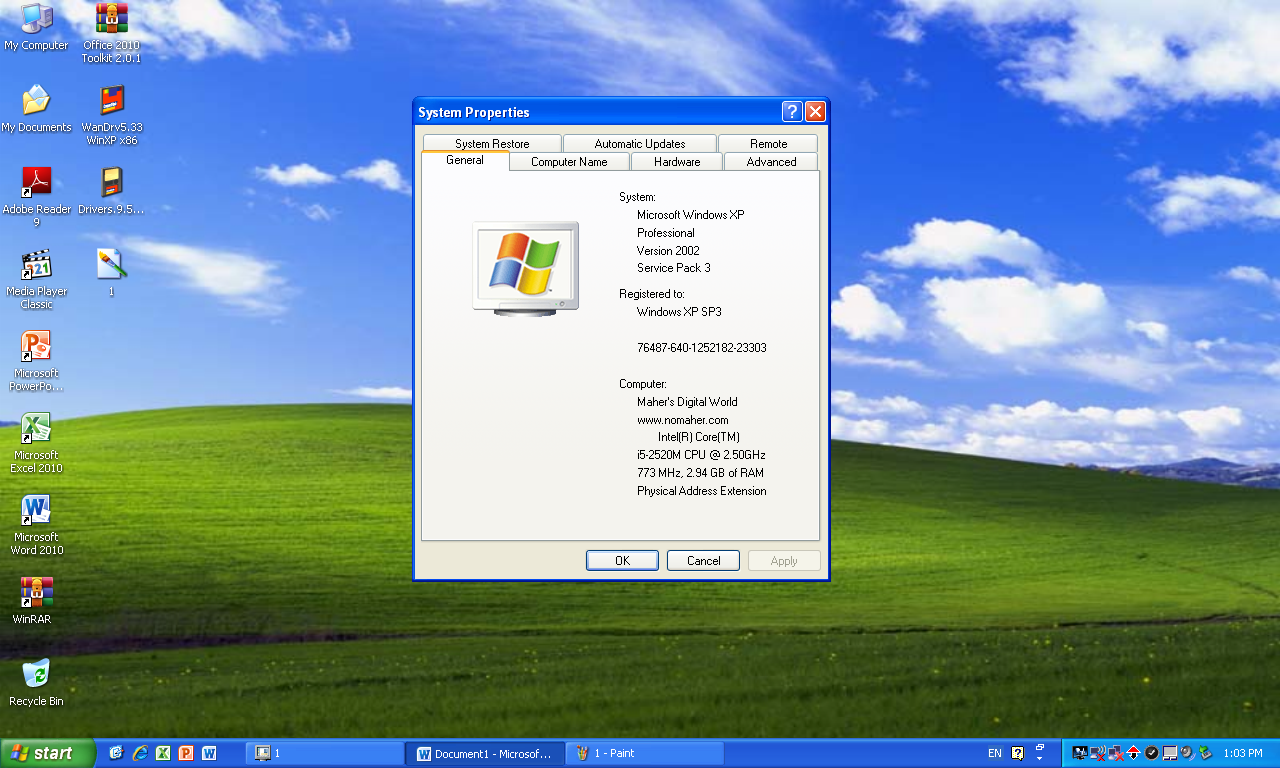Click the volume speaker tray icon
Viewport: 1280px width, 768px height.
(1188, 753)
